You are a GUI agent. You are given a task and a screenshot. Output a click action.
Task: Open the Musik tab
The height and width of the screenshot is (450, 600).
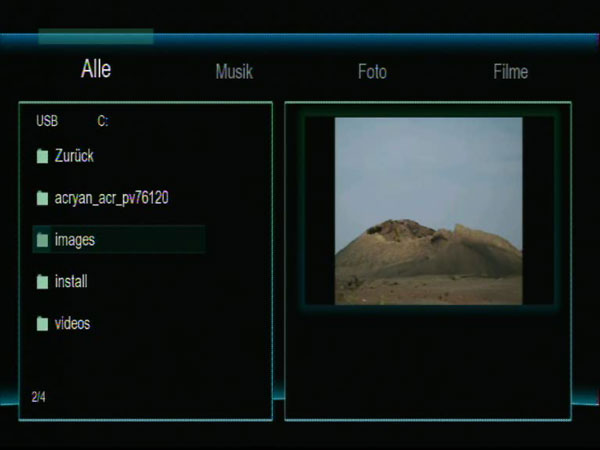(234, 72)
